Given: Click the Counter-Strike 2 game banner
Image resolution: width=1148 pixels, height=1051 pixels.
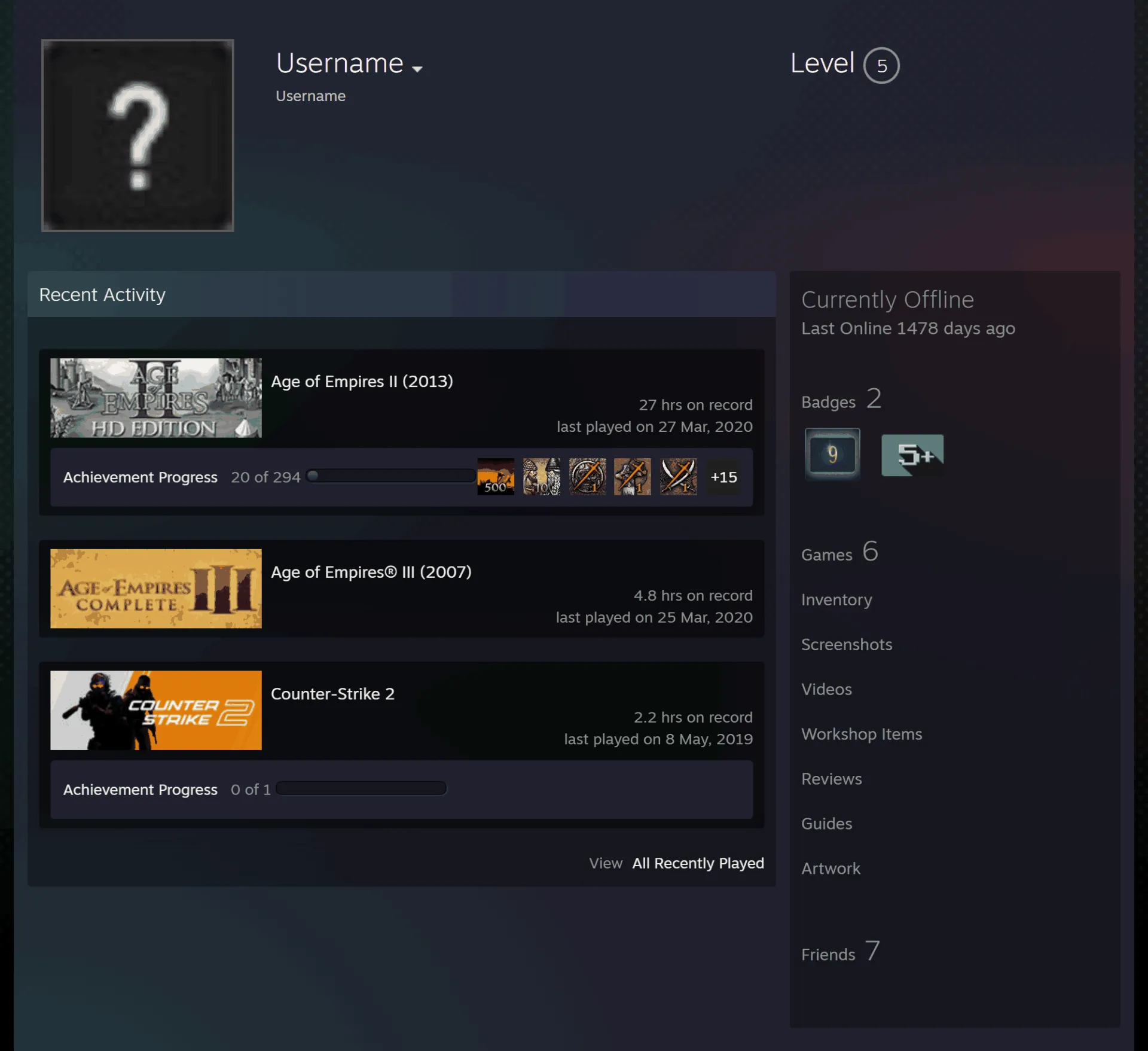Looking at the screenshot, I should coord(156,710).
